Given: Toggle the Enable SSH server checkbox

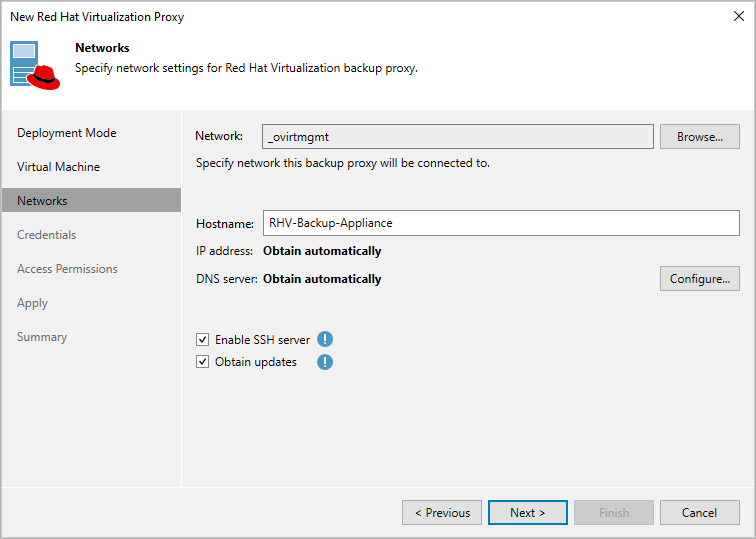Looking at the screenshot, I should (202, 339).
